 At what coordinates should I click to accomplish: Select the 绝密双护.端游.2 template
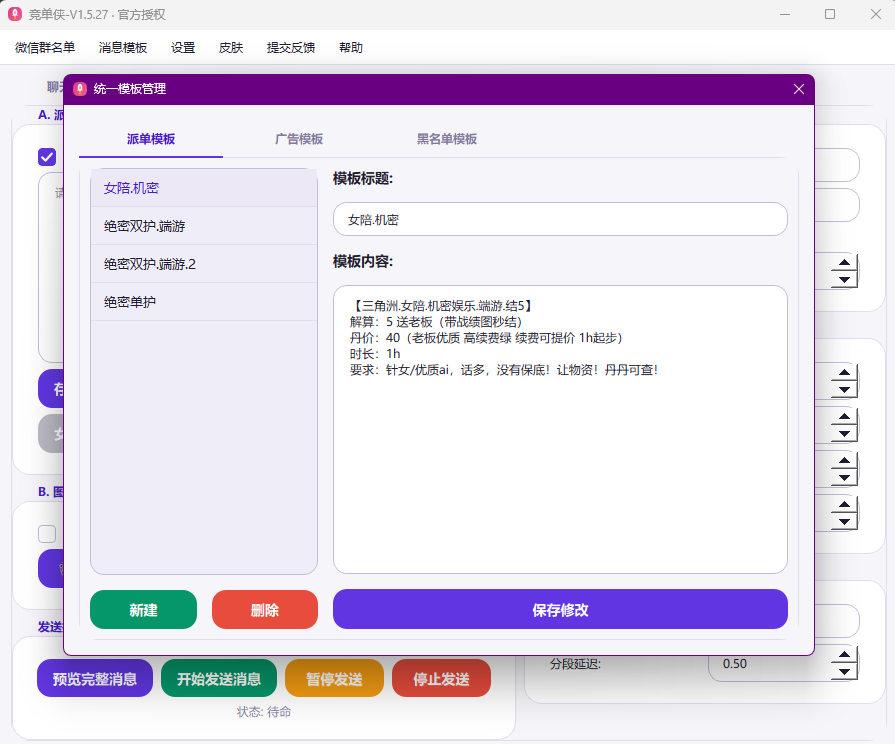pos(204,264)
